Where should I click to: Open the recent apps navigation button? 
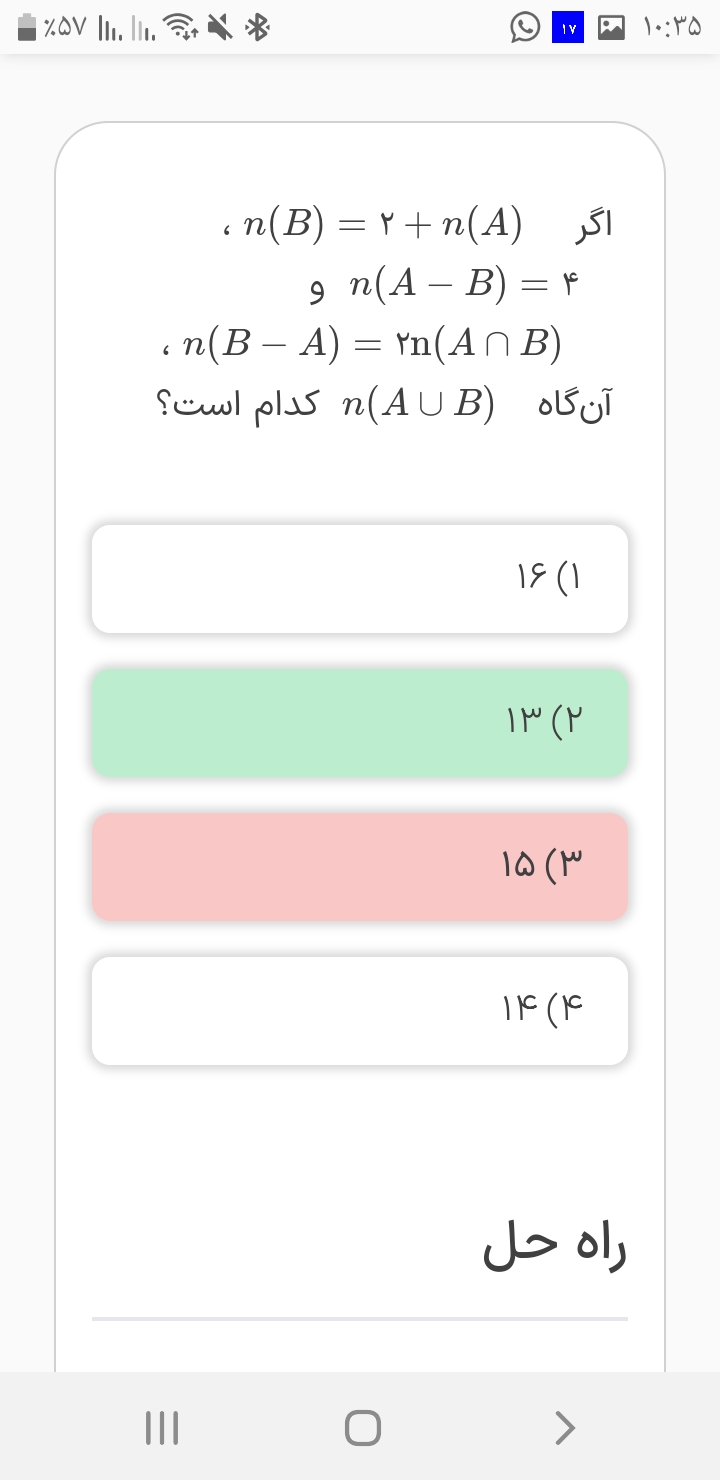162,1427
